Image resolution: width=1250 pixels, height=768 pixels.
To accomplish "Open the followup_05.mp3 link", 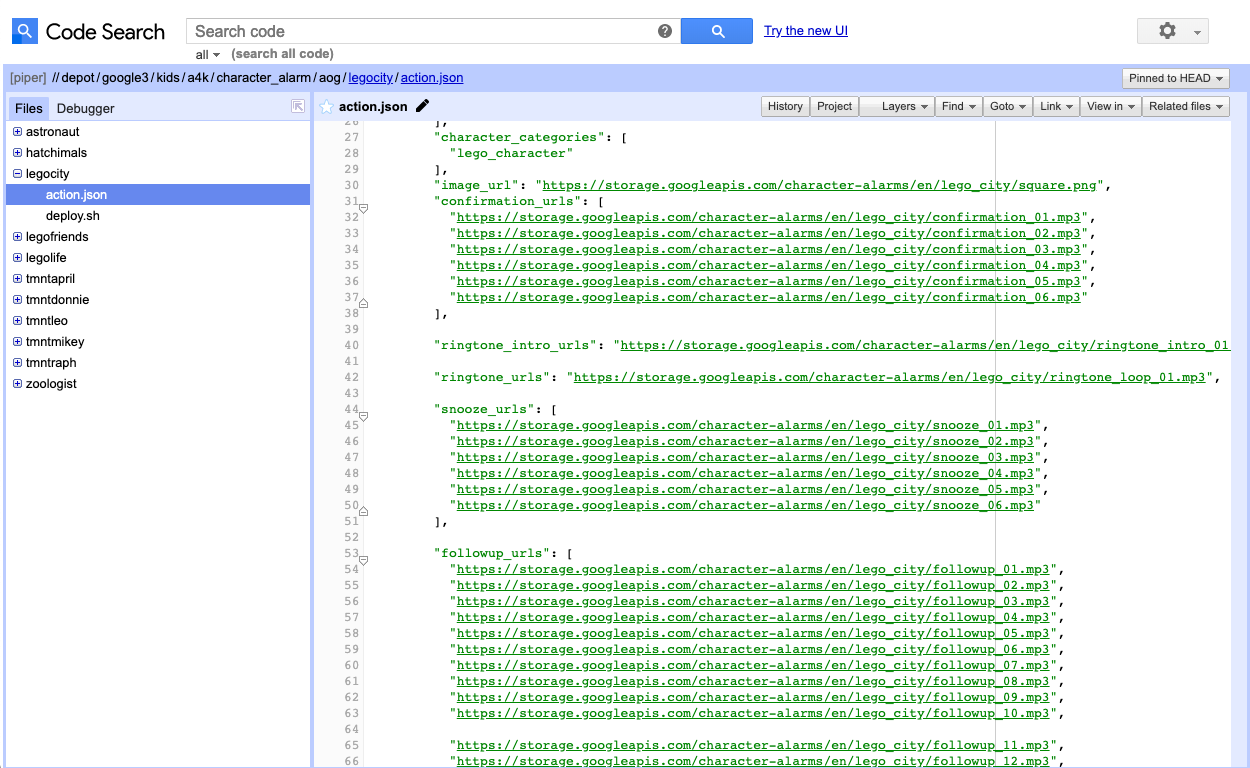I will pyautogui.click(x=754, y=633).
